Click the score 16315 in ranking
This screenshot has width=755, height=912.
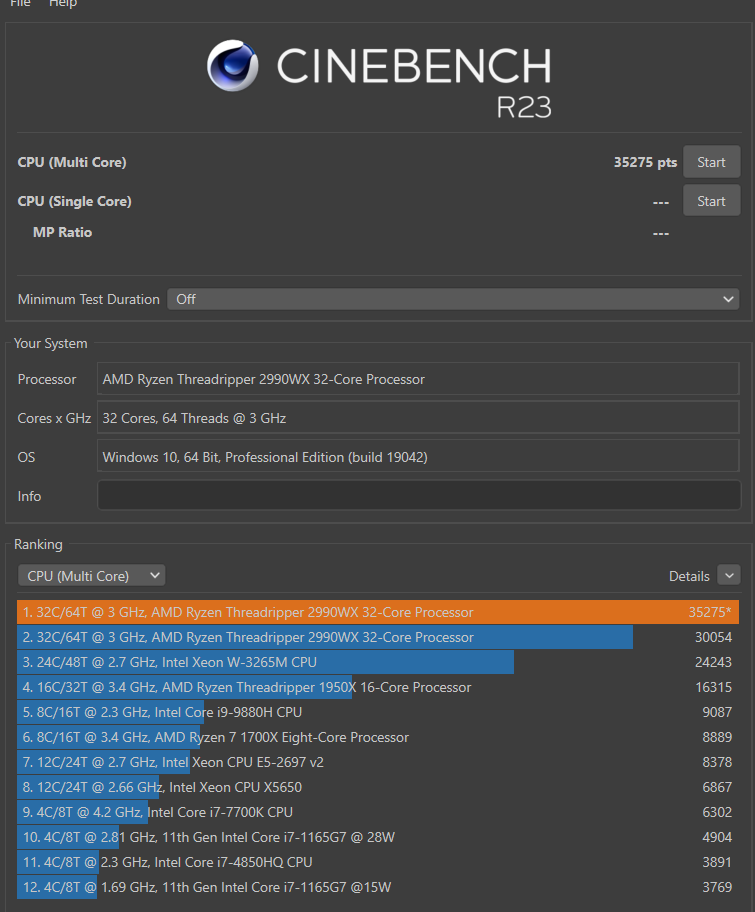[713, 687]
